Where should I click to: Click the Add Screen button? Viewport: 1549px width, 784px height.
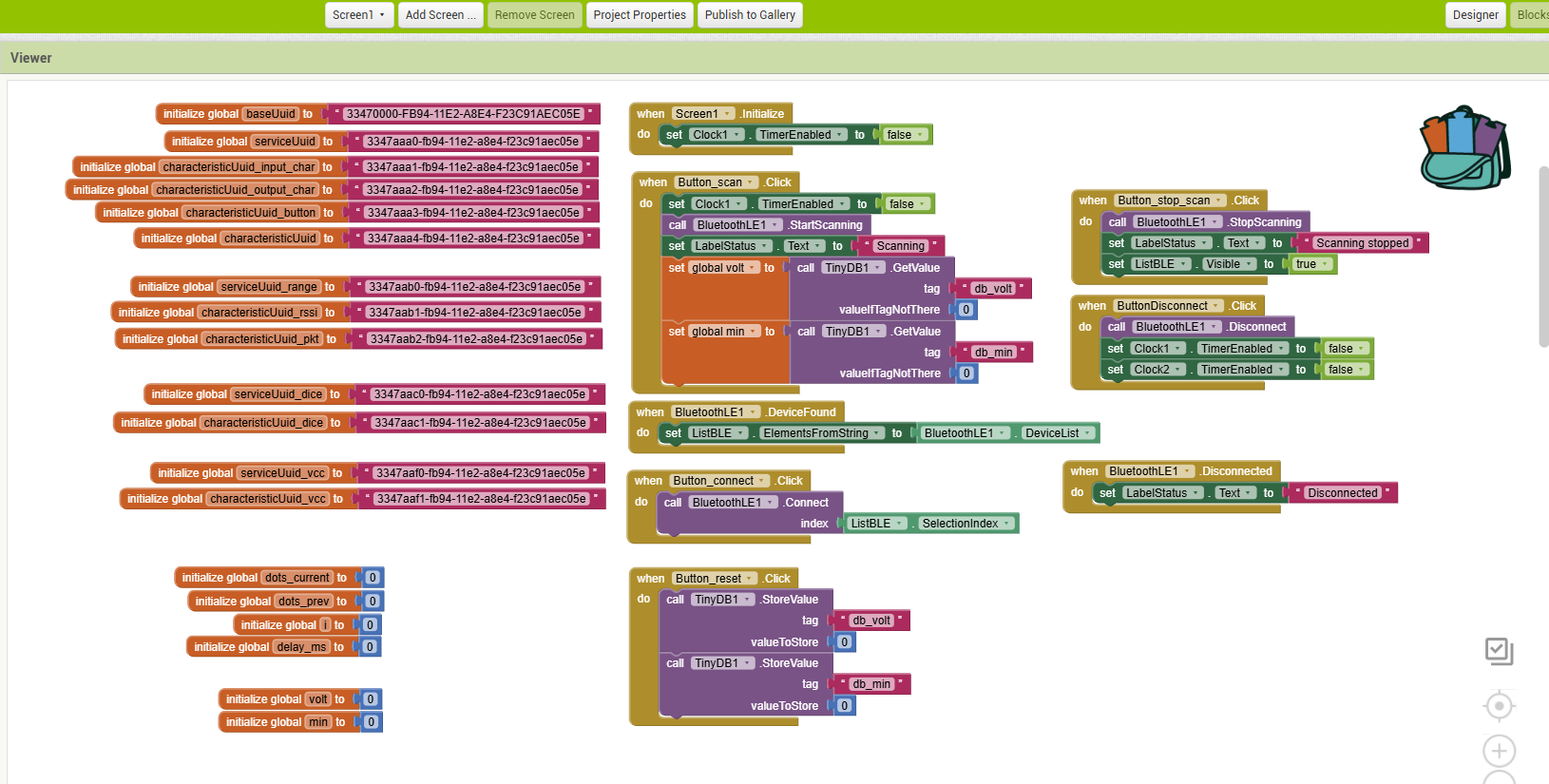pos(441,15)
